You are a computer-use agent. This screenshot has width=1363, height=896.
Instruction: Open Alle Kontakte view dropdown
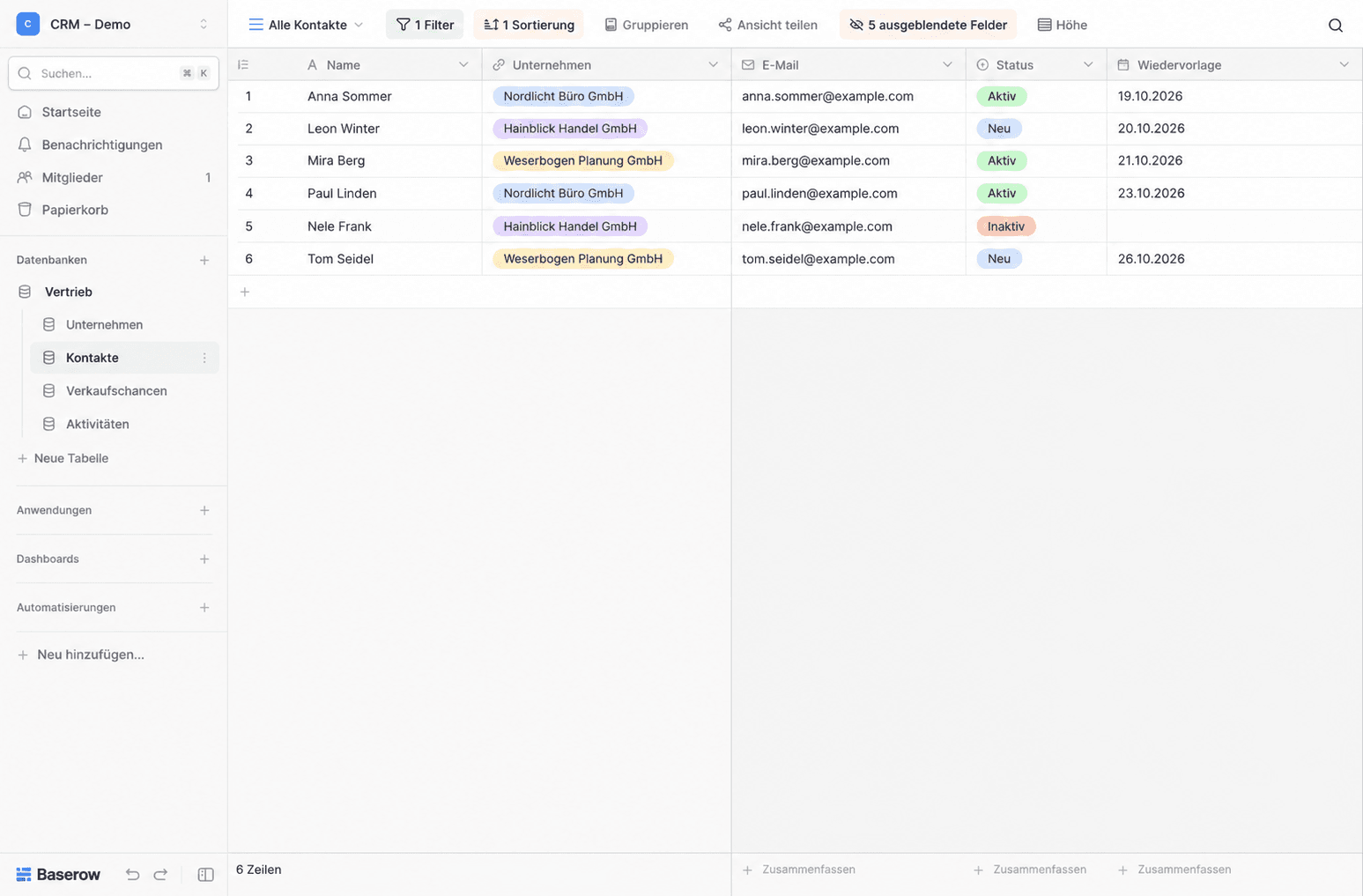[x=306, y=25]
